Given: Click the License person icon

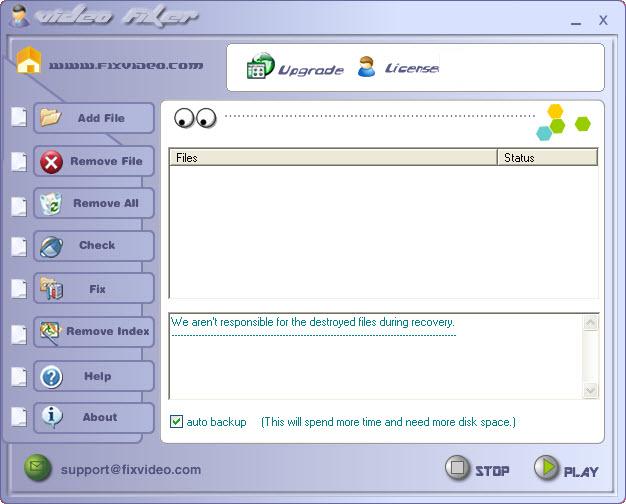Looking at the screenshot, I should pyautogui.click(x=366, y=67).
